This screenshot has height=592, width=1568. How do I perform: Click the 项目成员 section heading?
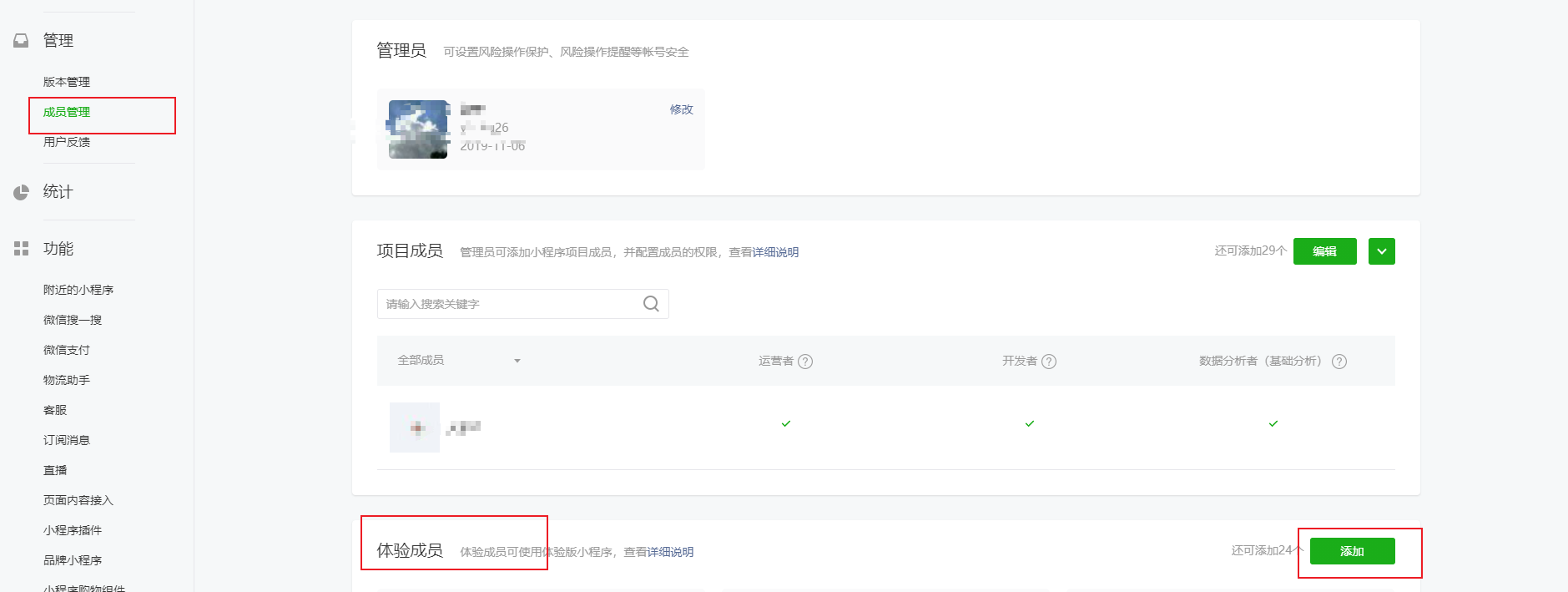[x=410, y=250]
